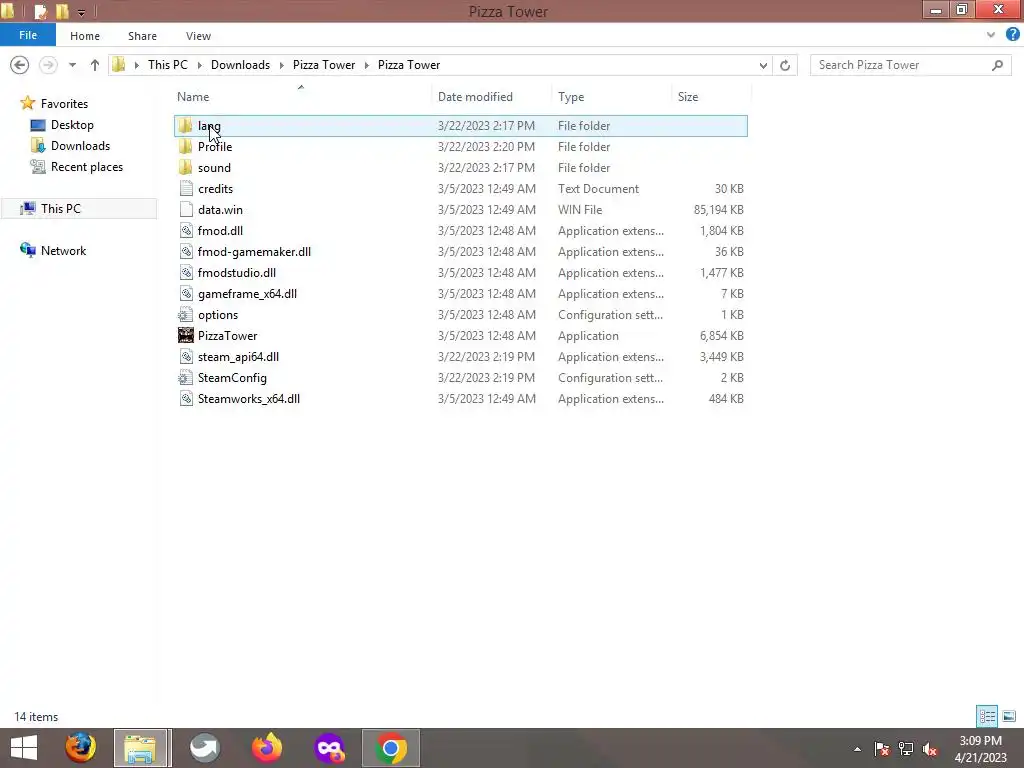Open File Explorer taskbar button
Viewport: 1024px width, 768px height.
142,748
